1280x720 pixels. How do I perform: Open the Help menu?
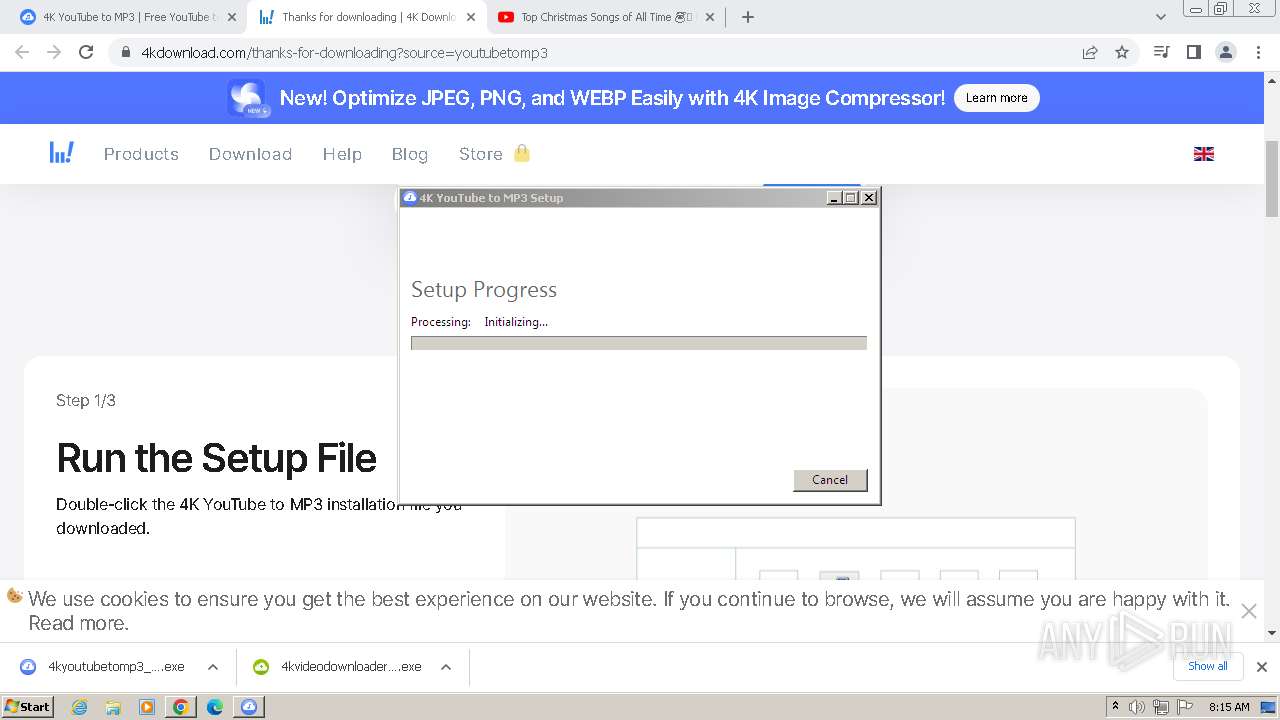[x=342, y=154]
